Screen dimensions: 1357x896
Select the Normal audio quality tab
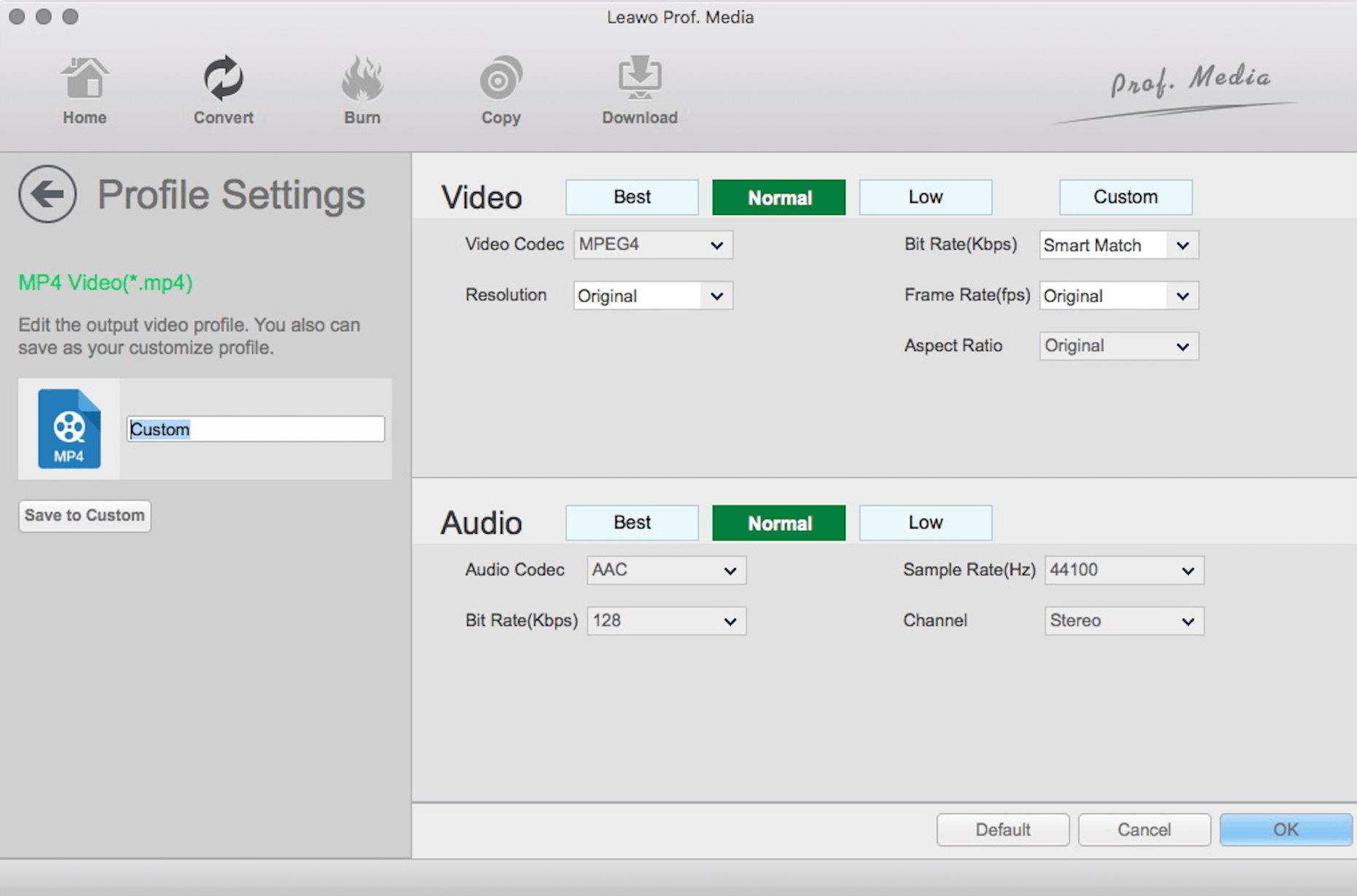click(778, 522)
